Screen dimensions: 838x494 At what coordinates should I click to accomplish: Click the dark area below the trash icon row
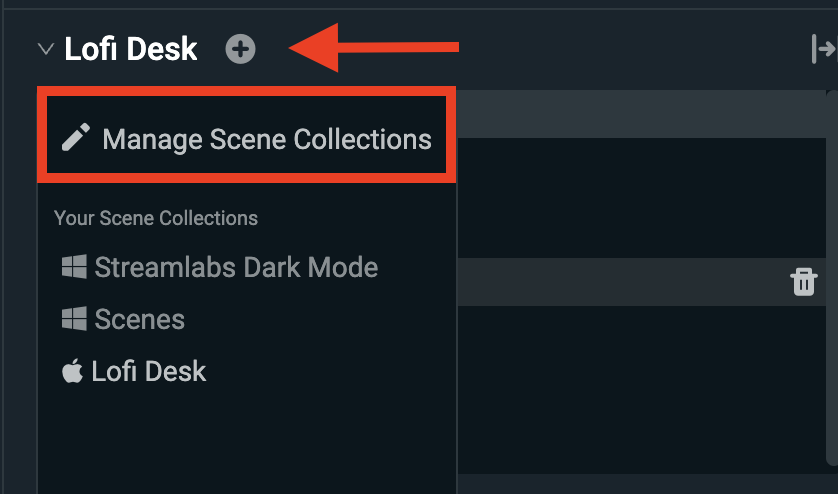click(640, 390)
